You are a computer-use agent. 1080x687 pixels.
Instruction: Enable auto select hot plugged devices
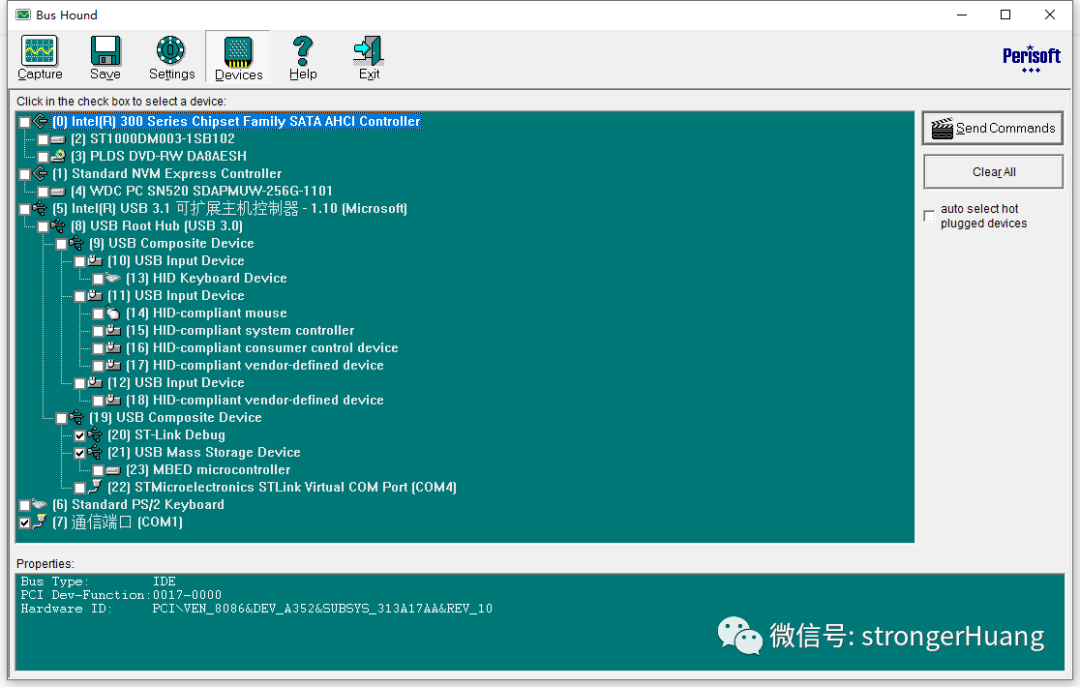tap(929, 216)
